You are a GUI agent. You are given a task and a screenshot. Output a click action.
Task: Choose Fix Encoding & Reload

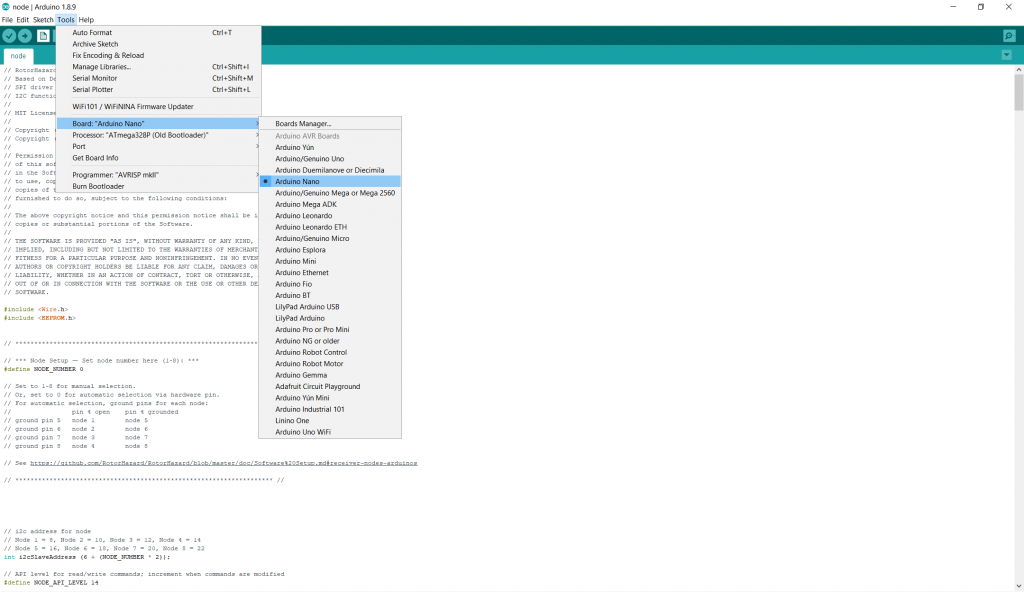click(x=159, y=56)
